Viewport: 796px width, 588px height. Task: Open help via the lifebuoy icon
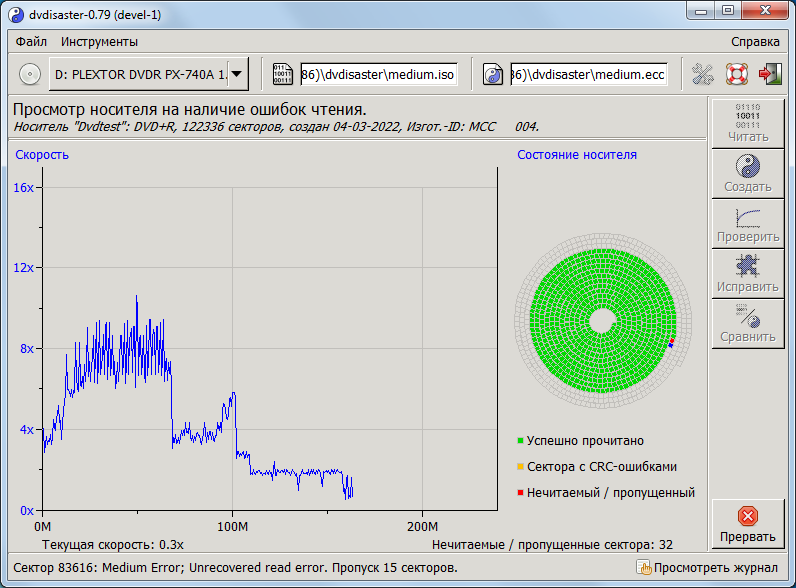pos(737,74)
